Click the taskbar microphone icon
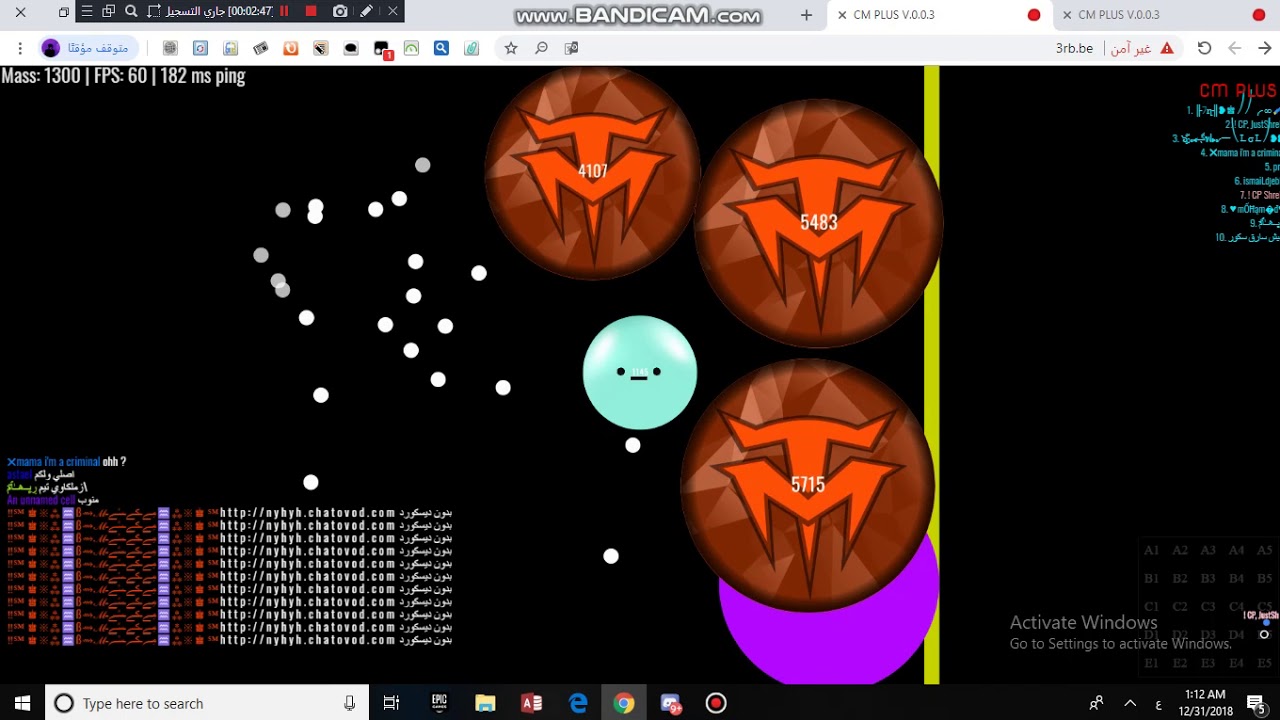The height and width of the screenshot is (720, 1280). pyautogui.click(x=349, y=703)
